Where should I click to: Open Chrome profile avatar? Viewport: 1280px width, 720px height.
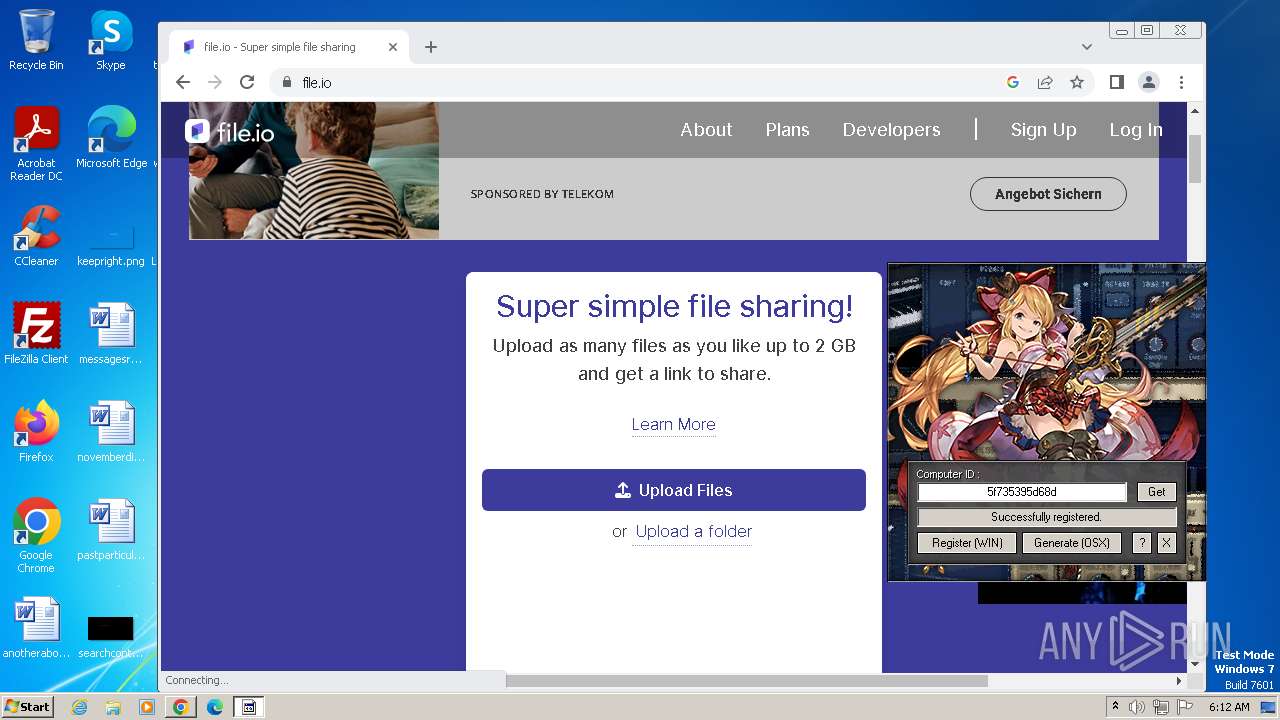[x=1149, y=83]
